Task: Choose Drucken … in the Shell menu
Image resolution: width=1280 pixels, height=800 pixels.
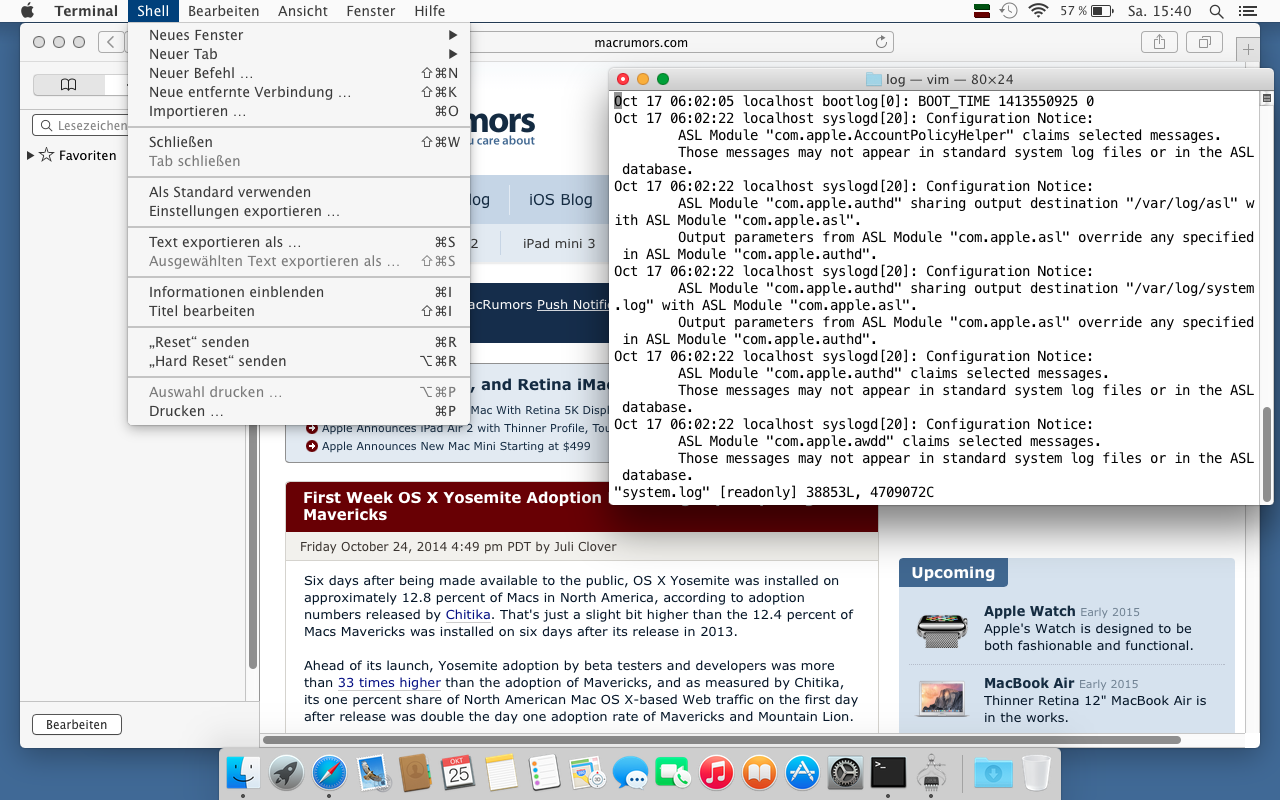Action: click(300, 411)
